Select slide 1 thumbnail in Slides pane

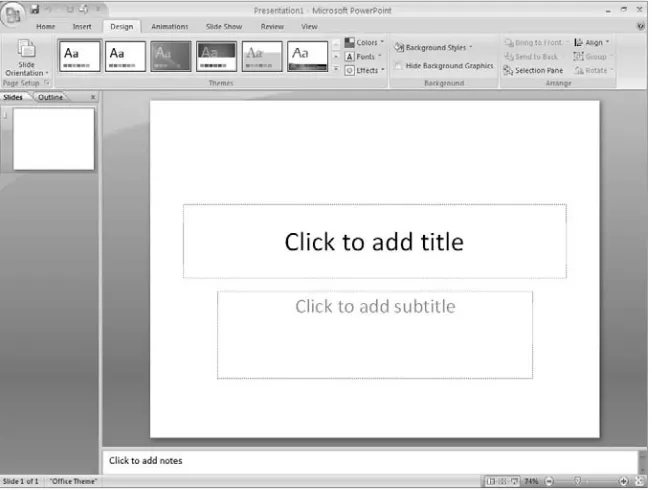point(54,139)
